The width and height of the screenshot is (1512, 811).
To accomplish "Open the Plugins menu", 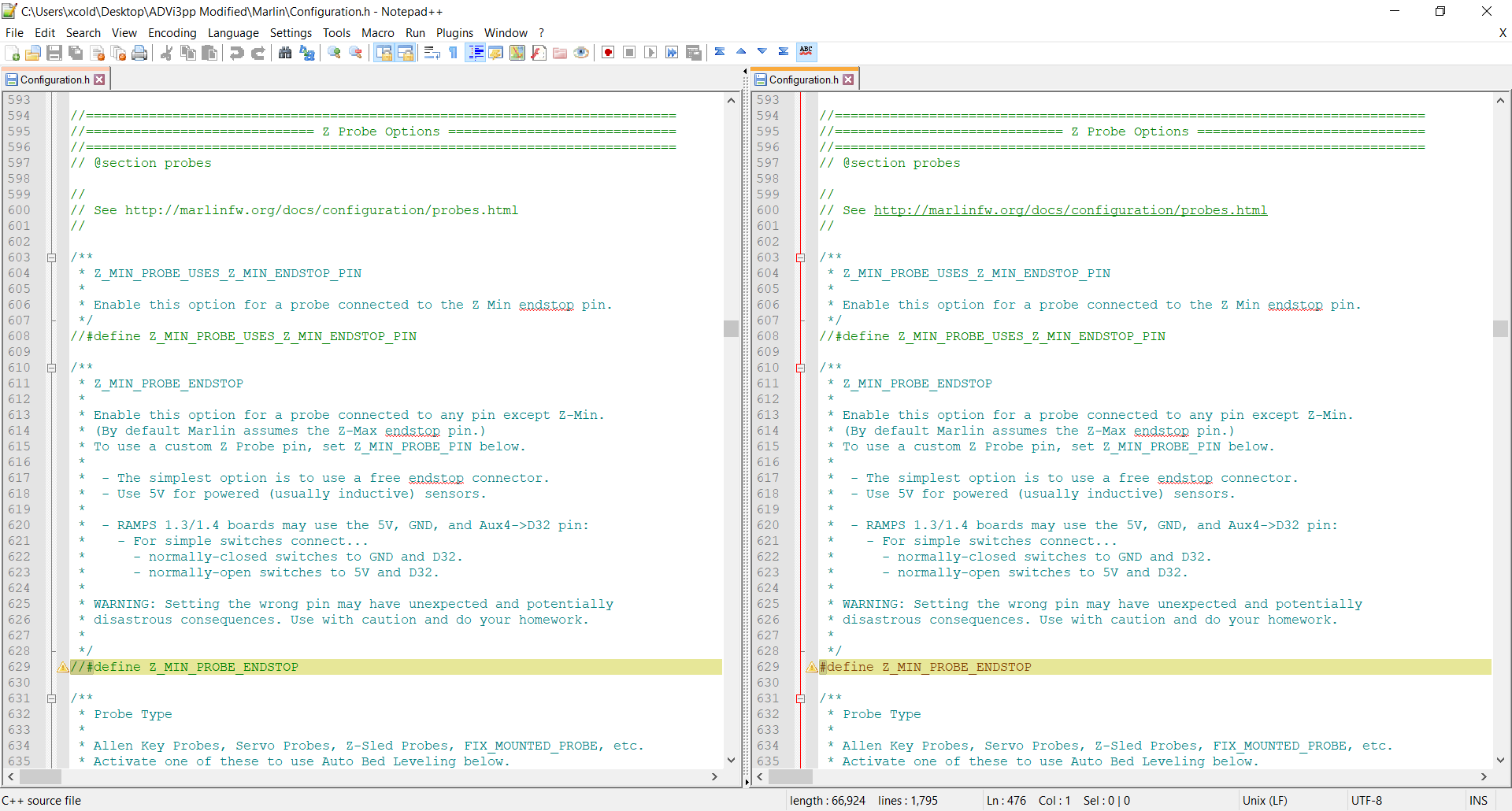I will (x=454, y=32).
